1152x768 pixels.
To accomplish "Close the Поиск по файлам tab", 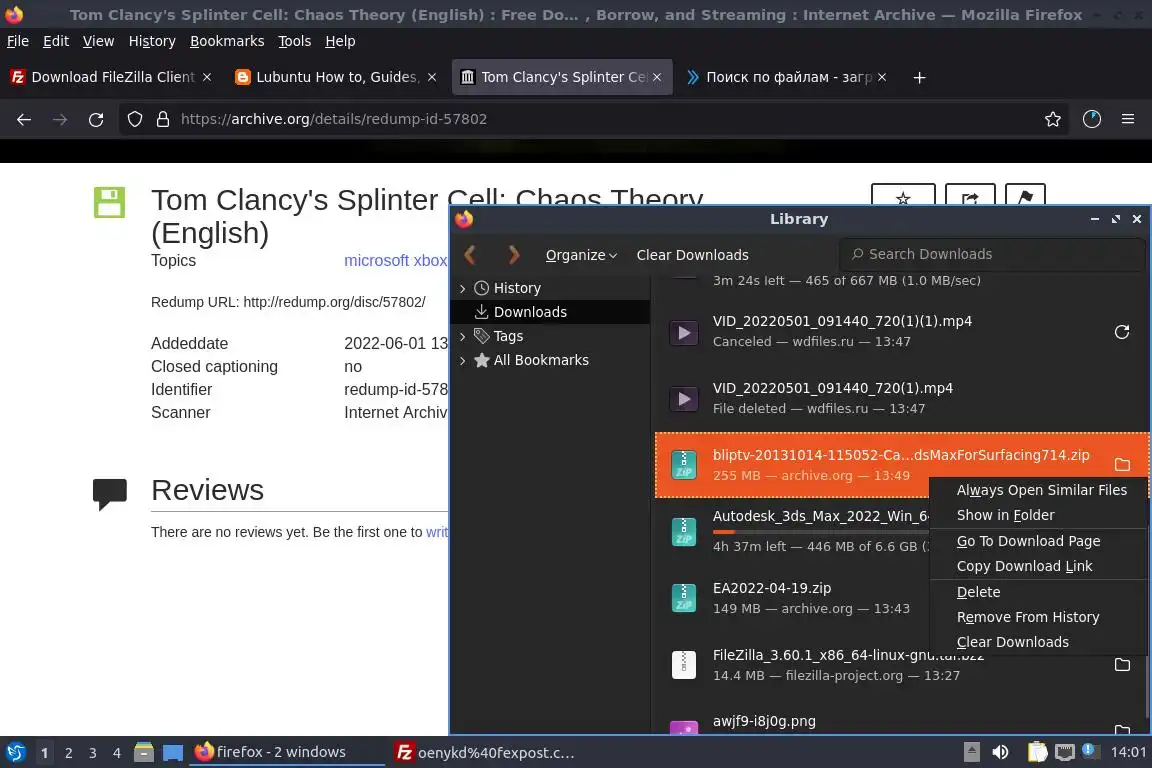I will [x=882, y=77].
